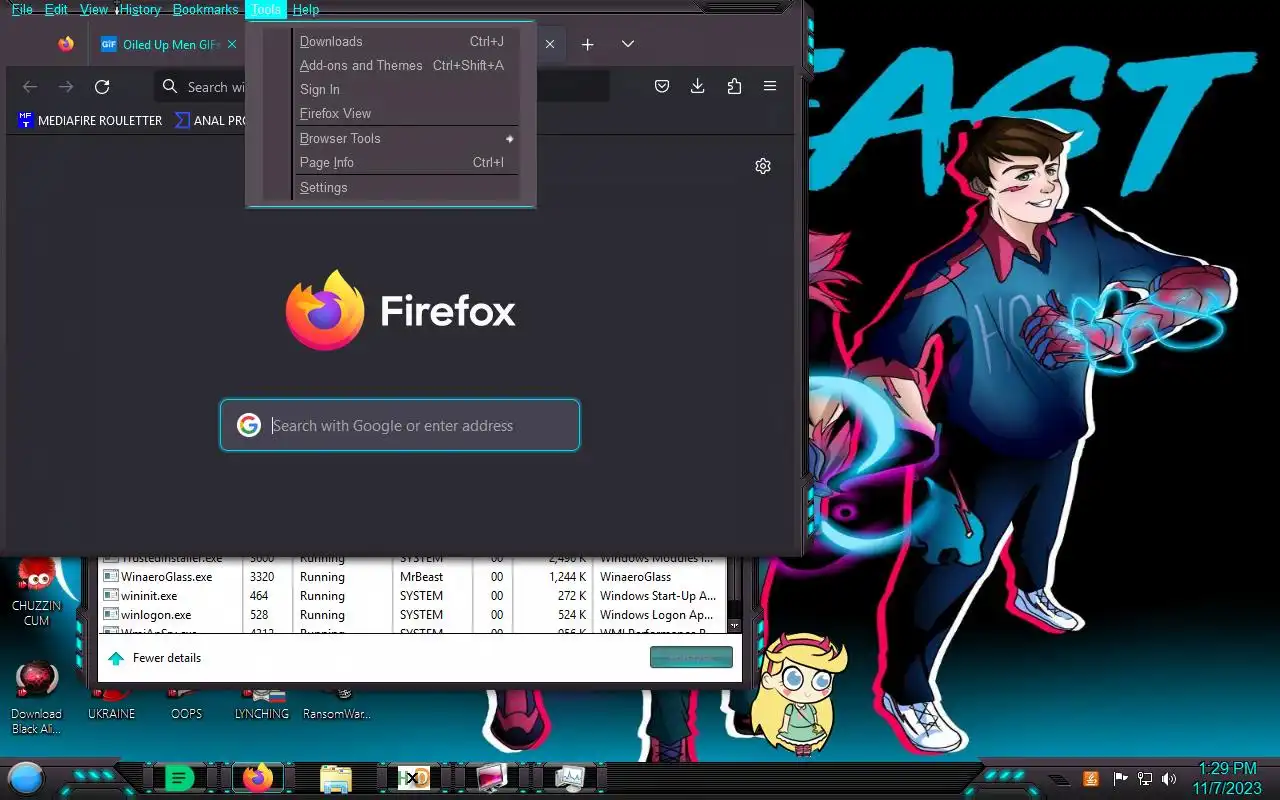Image resolution: width=1280 pixels, height=800 pixels.
Task: Close the open Tools menu via its title
Action: pos(266,9)
